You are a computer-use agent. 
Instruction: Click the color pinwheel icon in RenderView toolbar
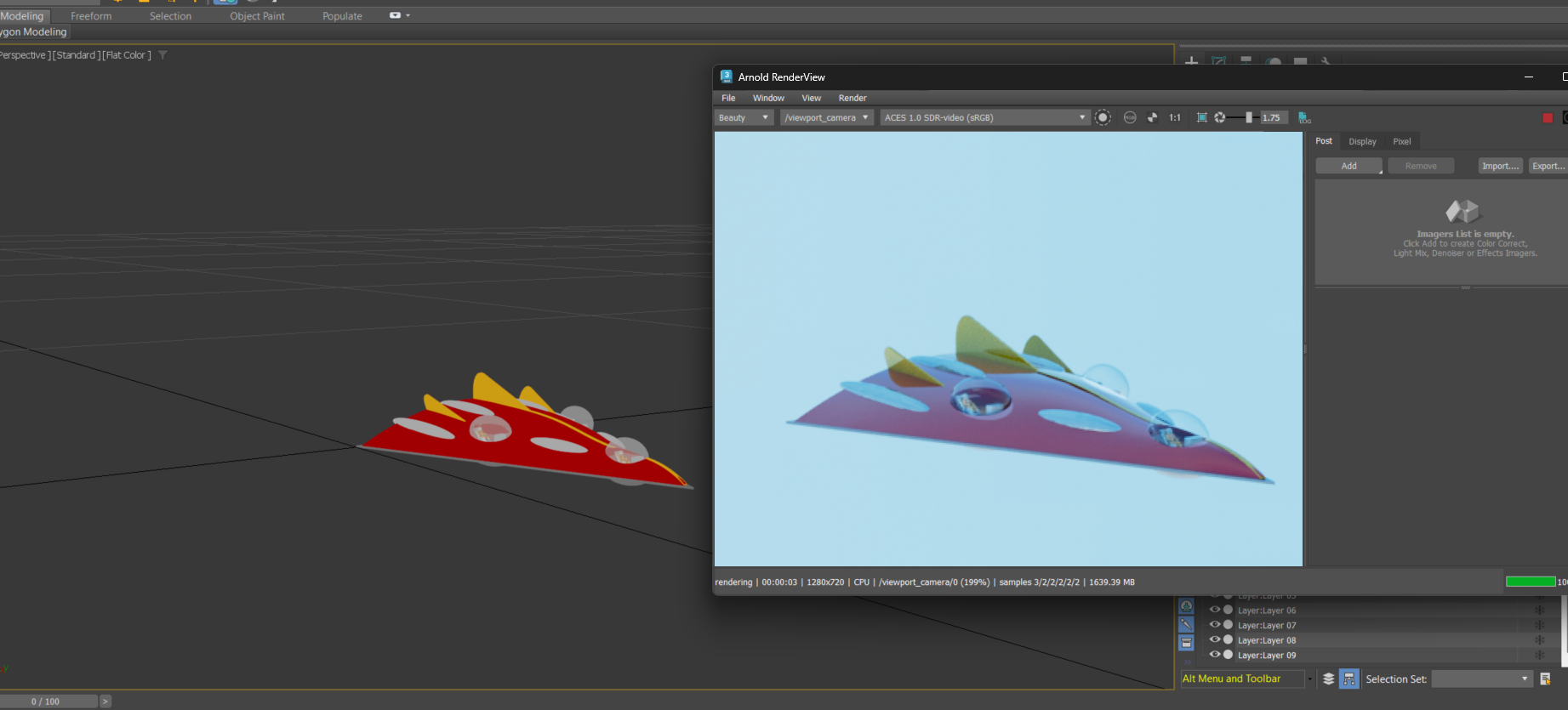click(x=1152, y=117)
